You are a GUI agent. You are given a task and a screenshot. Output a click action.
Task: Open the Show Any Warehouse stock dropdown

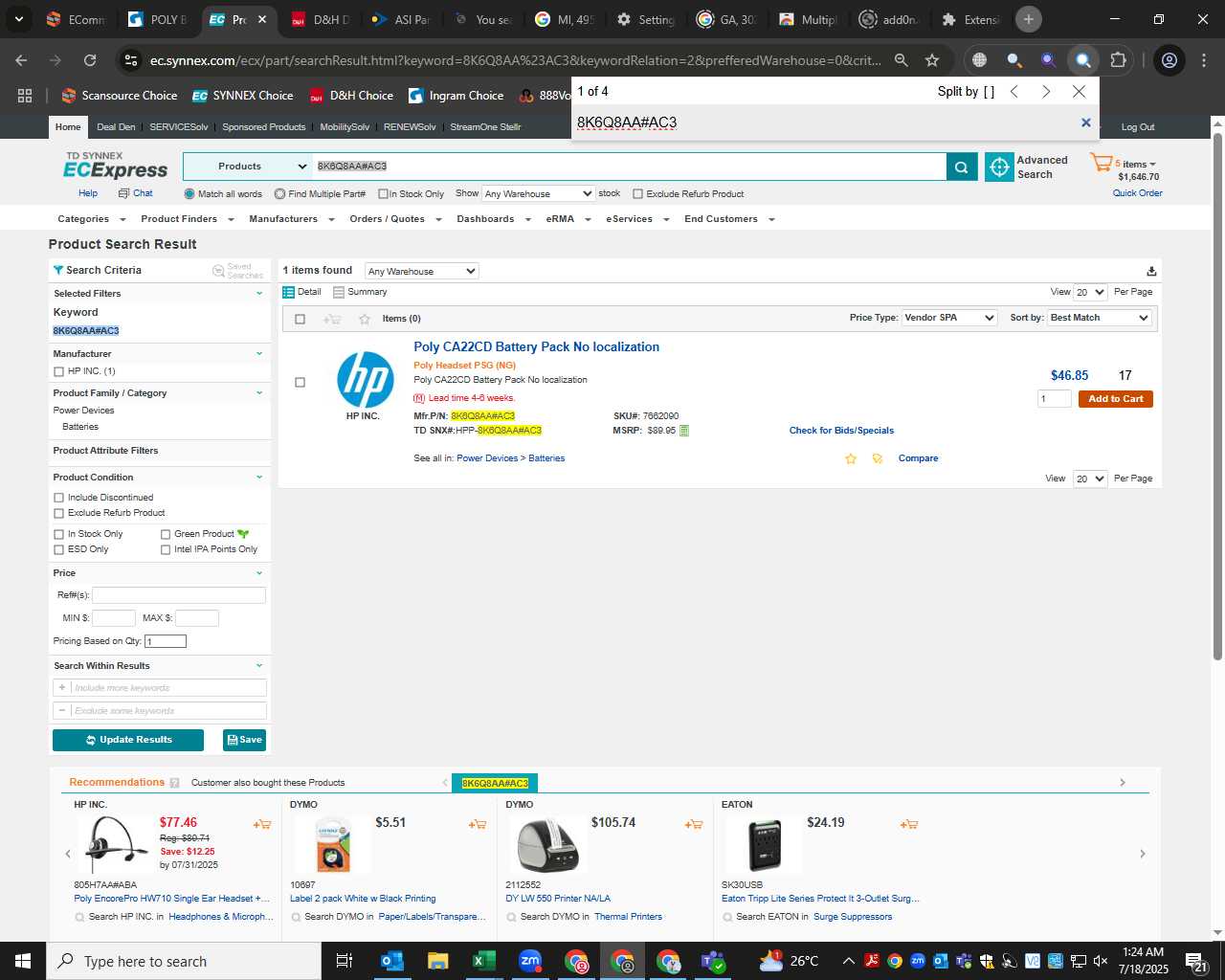[x=538, y=194]
